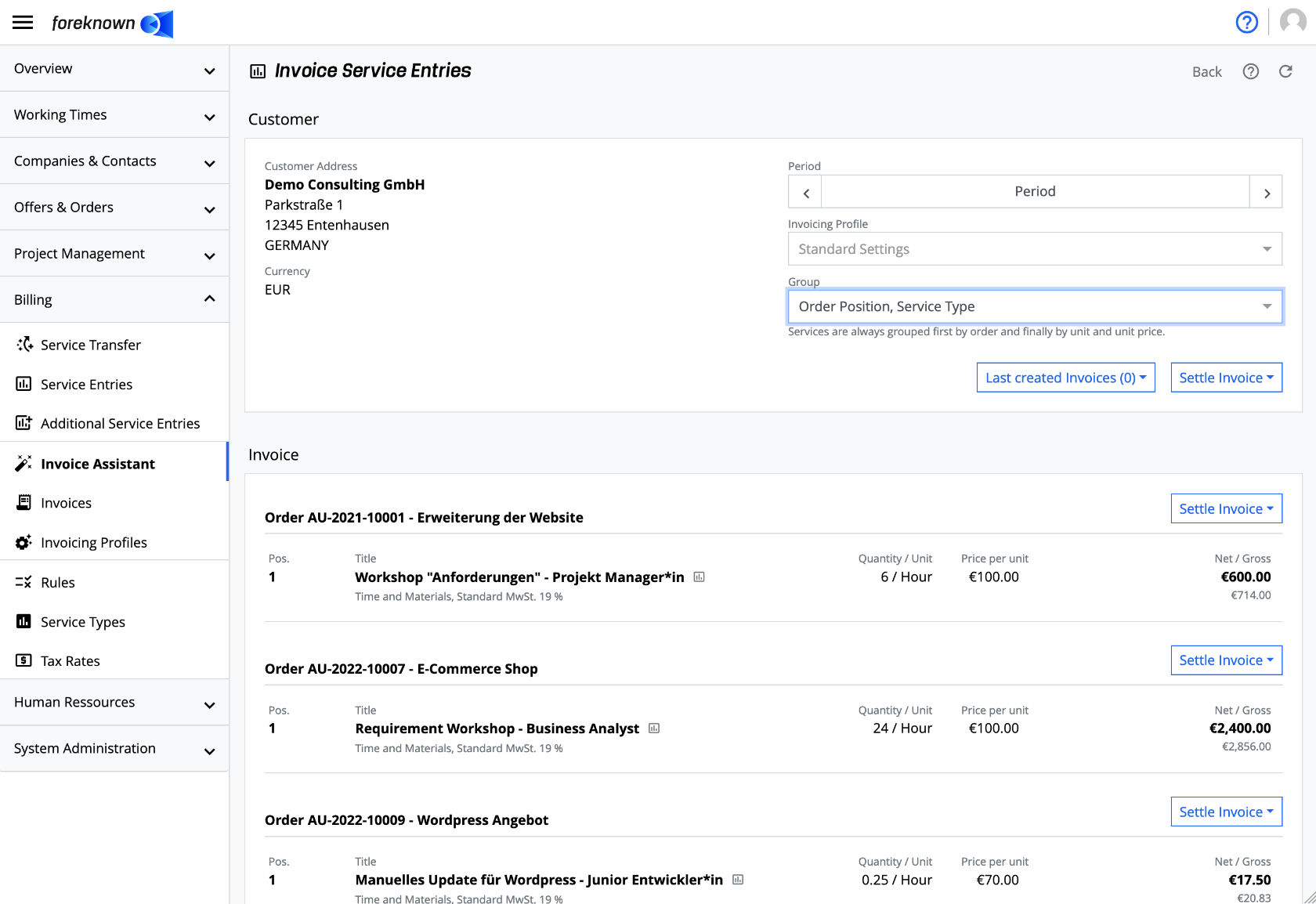Click the Invoice Service Entries title icon
Screen dimensions: 1316x904
point(258,71)
